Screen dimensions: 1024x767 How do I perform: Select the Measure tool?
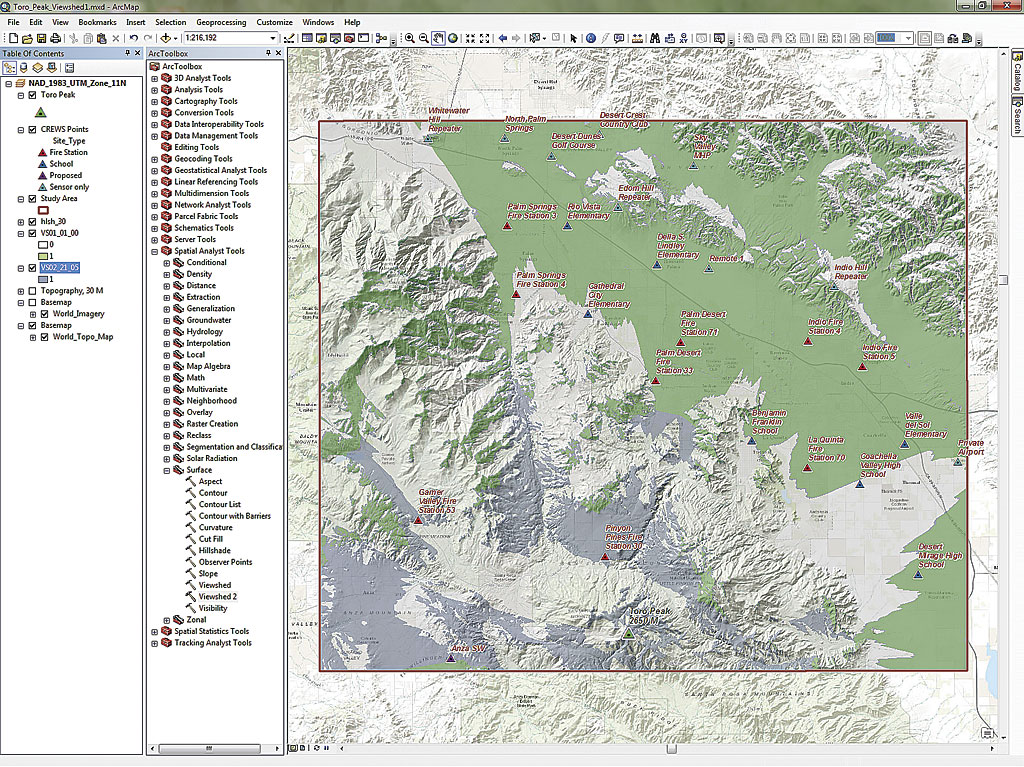637,38
